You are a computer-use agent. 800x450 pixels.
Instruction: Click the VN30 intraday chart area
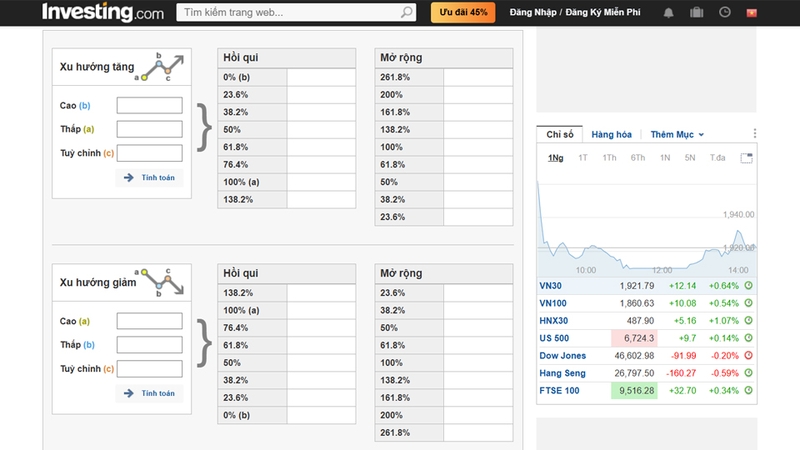(646, 224)
